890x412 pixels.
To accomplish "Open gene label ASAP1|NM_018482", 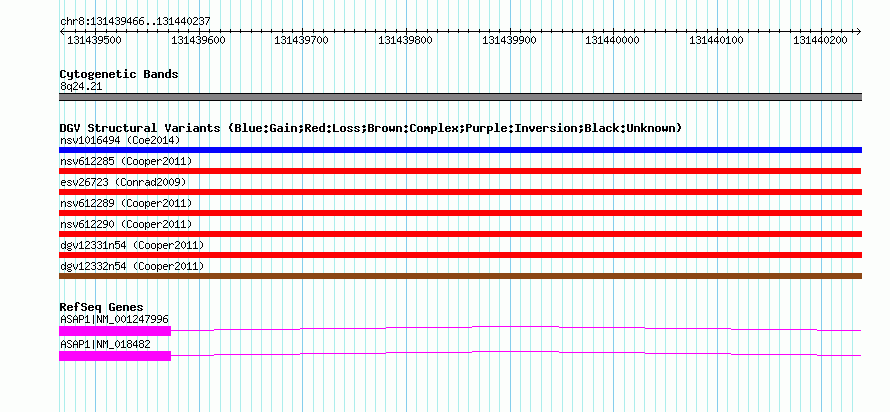I will click(105, 344).
